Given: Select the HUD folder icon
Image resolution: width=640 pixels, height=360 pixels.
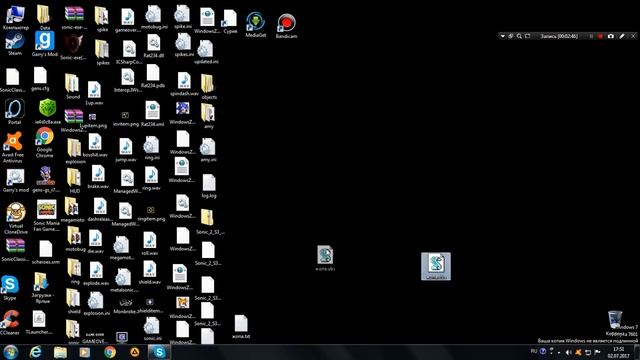Looking at the screenshot, I should click(x=74, y=180).
